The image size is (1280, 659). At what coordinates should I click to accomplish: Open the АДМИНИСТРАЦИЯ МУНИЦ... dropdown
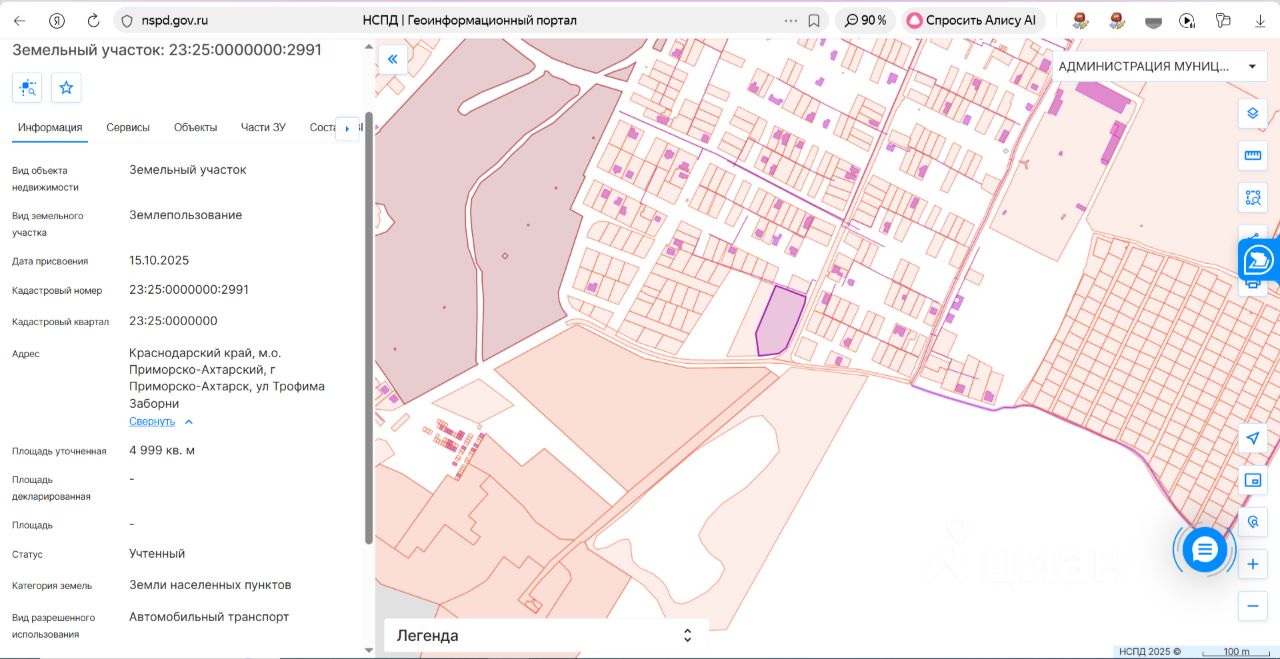tap(1157, 66)
